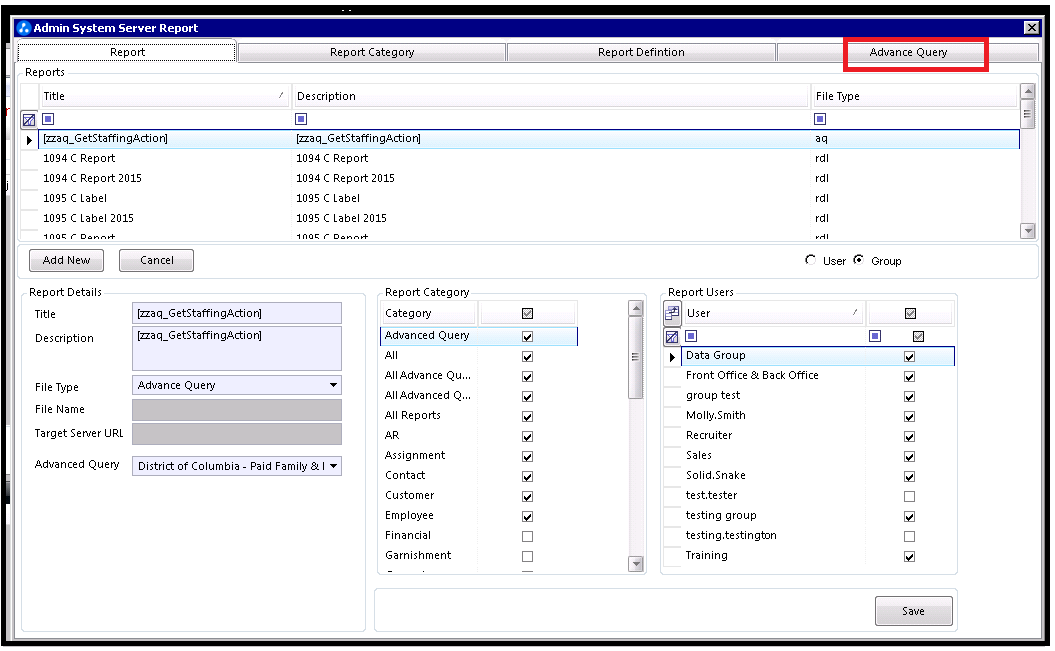Click the Report Category scrollbar thumb
1055x651 pixels.
pyautogui.click(x=635, y=357)
